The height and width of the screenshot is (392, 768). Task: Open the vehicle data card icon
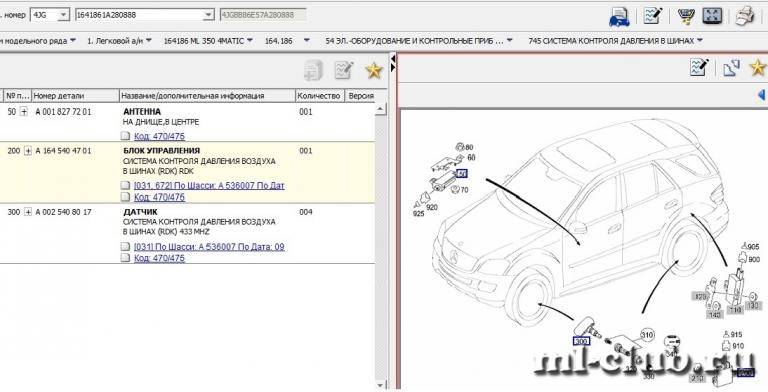pos(619,17)
